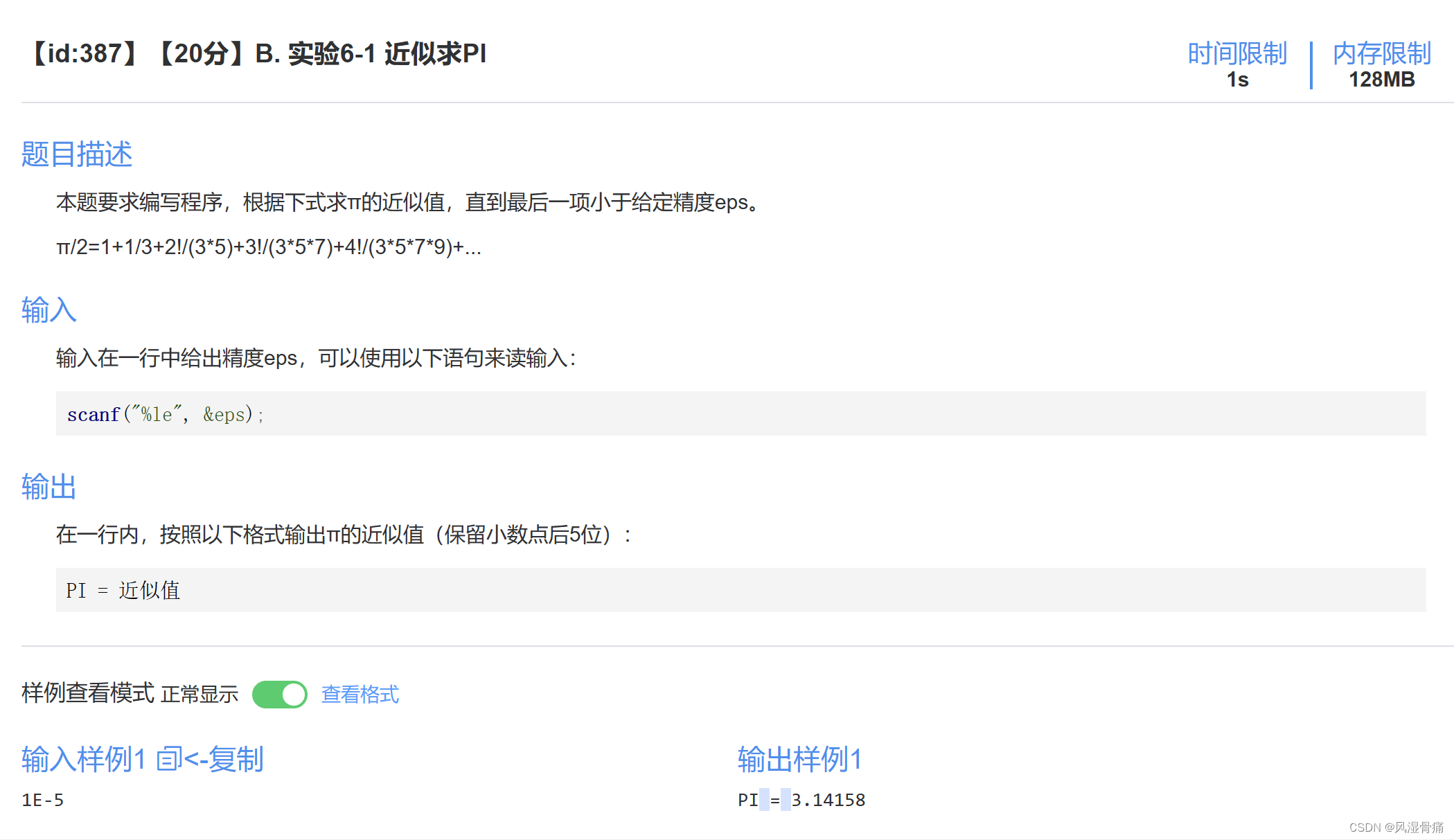
Task: Select the sample input value 1E-5
Action: pos(42,800)
